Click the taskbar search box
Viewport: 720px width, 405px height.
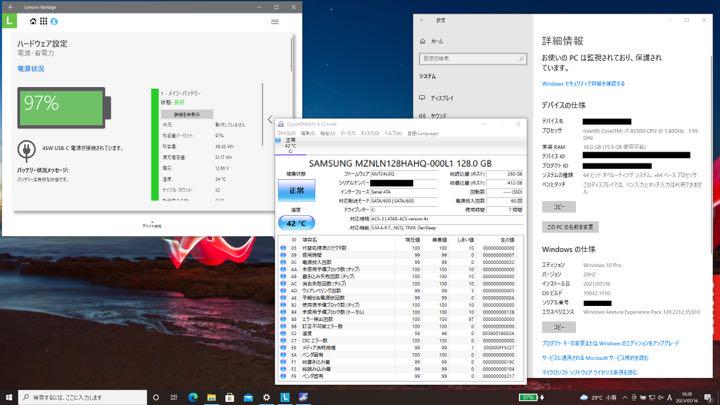click(83, 397)
